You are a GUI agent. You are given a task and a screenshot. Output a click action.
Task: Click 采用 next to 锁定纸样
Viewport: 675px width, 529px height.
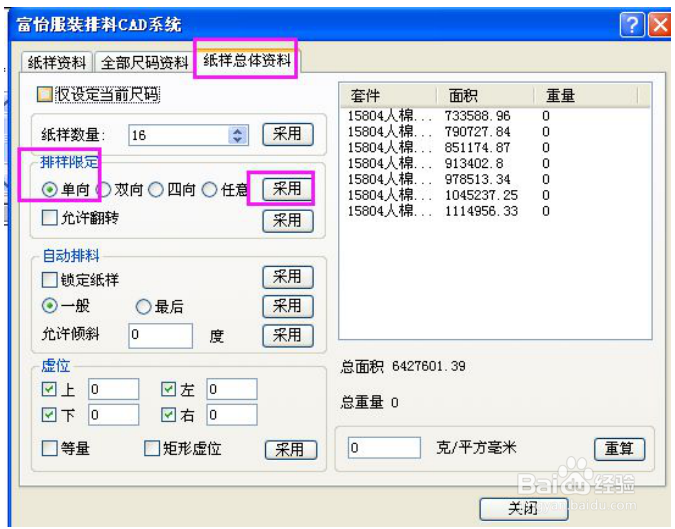tap(288, 277)
